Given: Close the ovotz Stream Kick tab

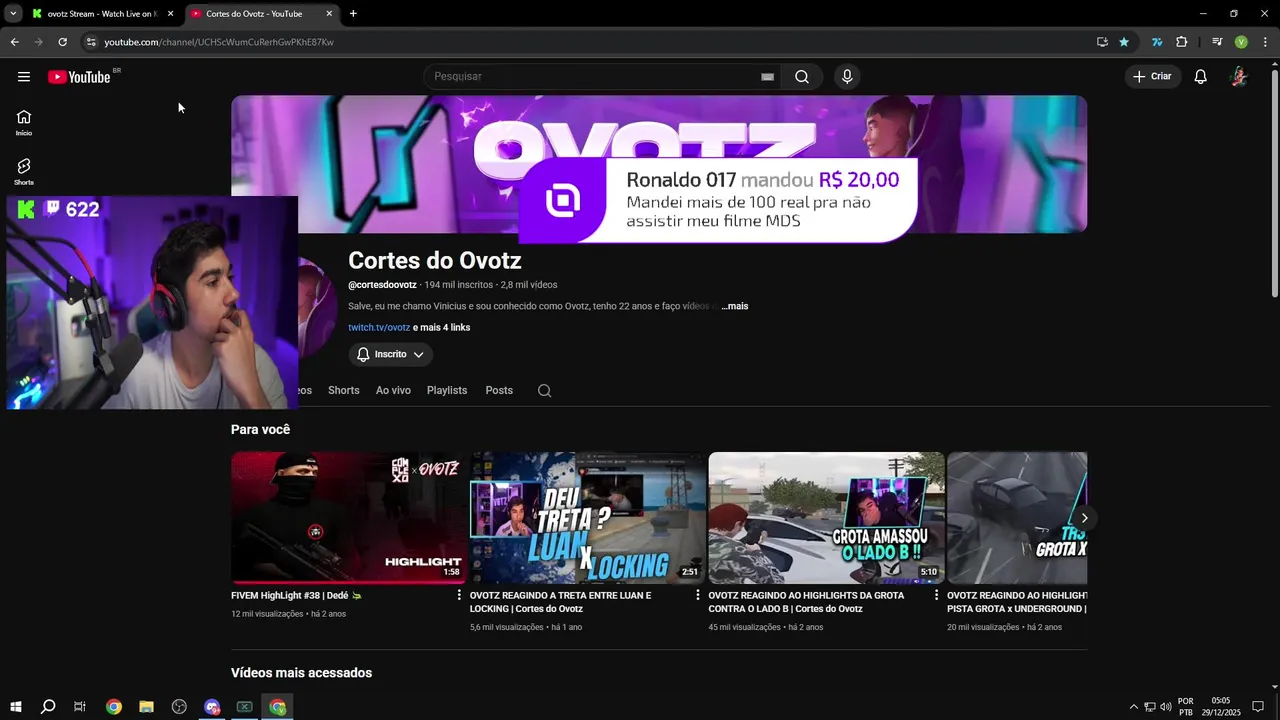Looking at the screenshot, I should (x=170, y=14).
